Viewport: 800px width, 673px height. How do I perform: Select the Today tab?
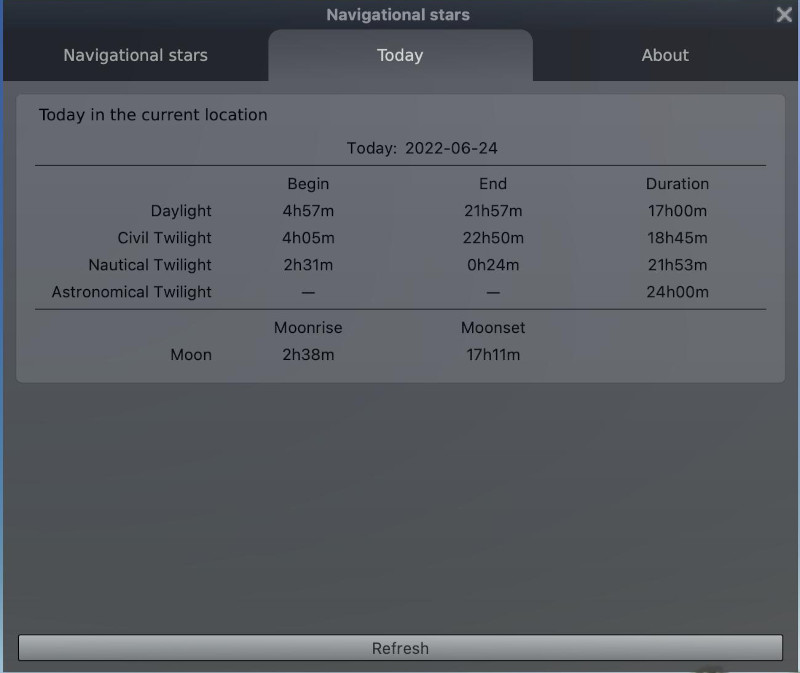point(400,55)
